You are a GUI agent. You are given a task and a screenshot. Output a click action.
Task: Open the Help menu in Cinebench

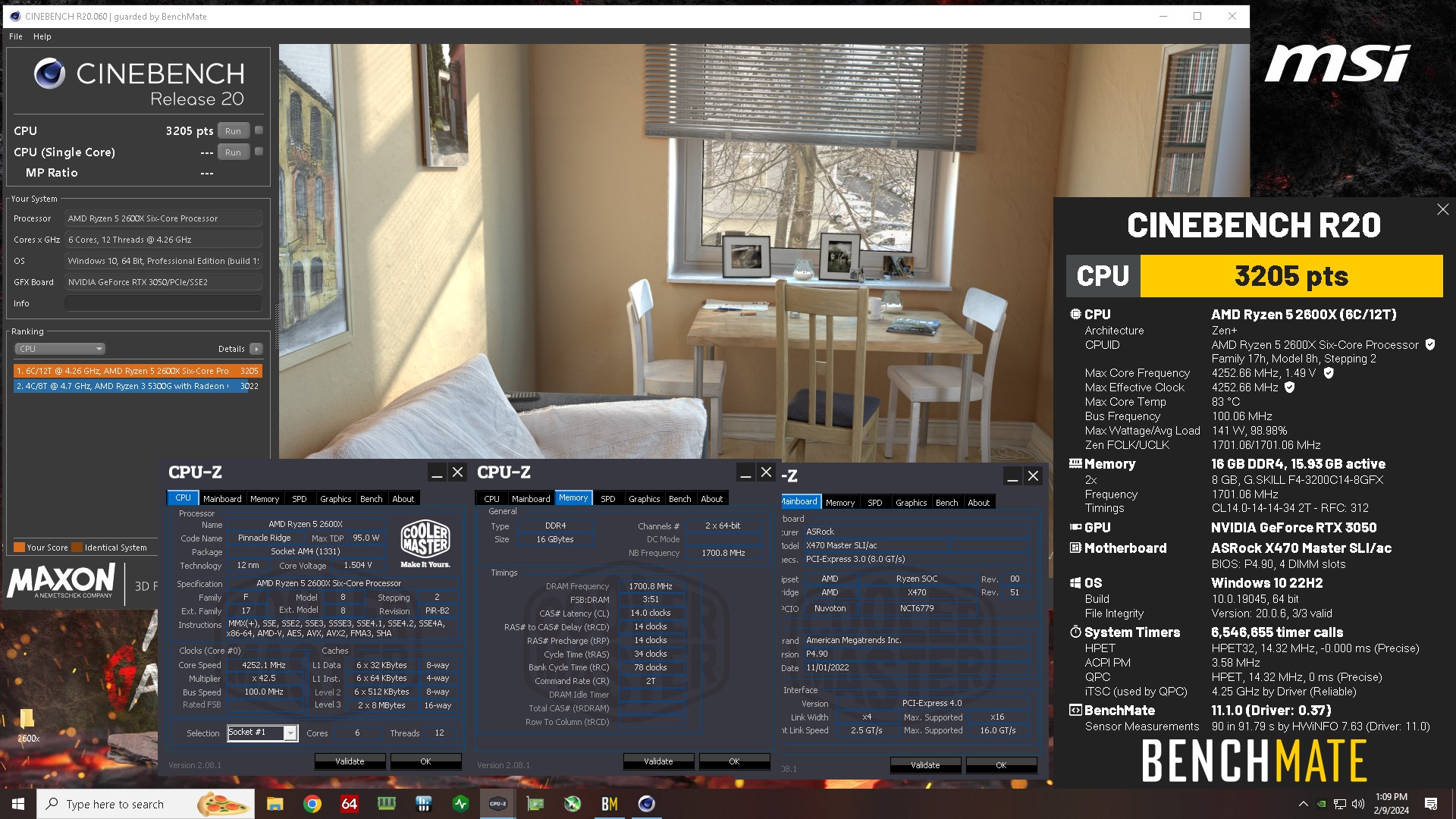click(x=42, y=36)
